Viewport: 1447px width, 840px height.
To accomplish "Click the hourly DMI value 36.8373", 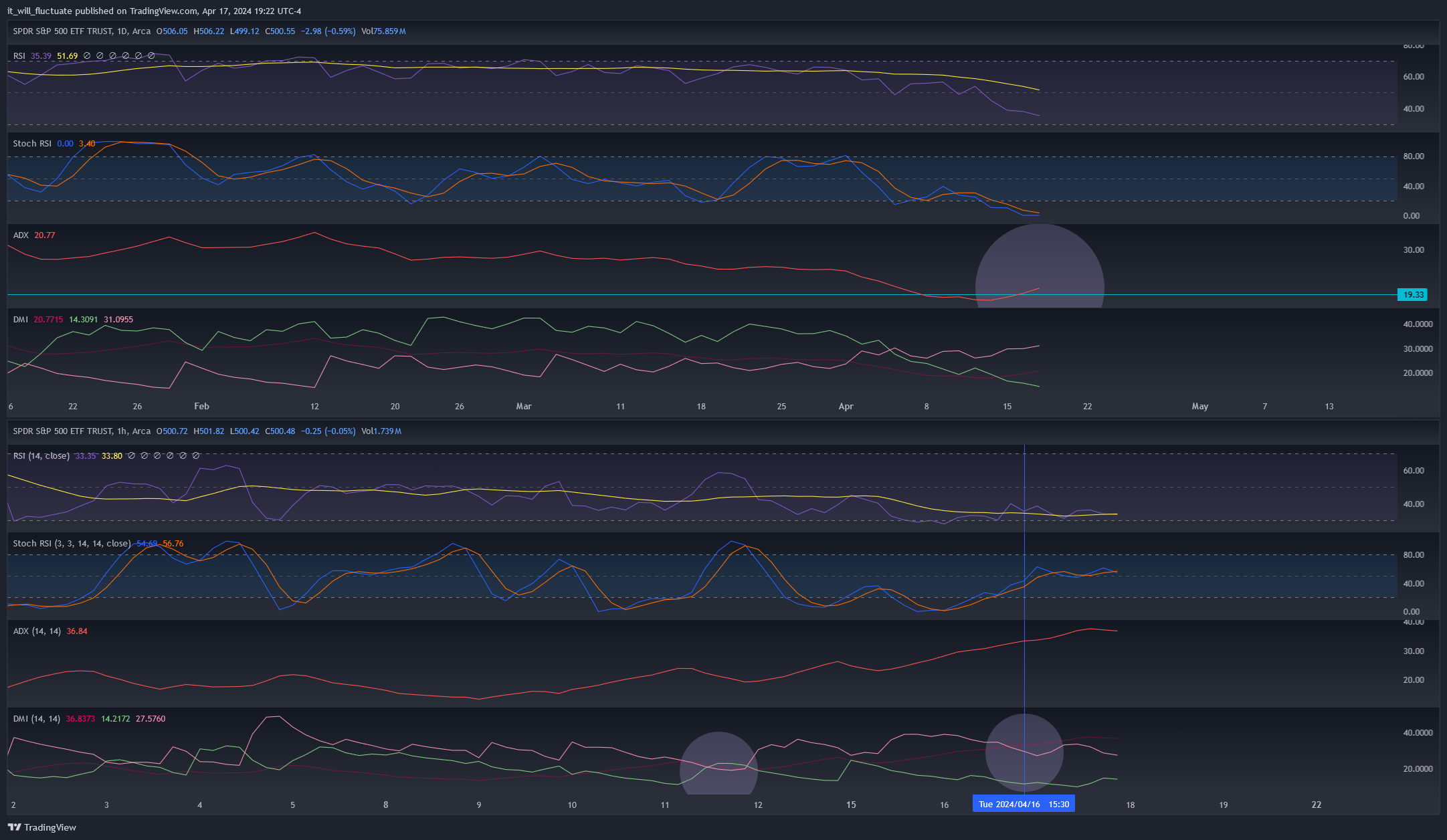I will pos(80,719).
